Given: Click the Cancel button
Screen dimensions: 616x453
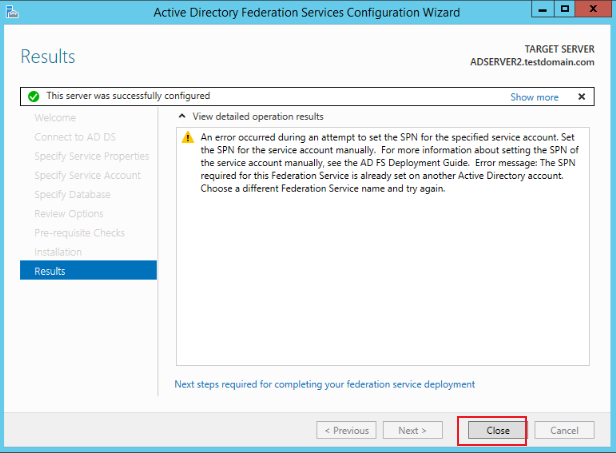Looking at the screenshot, I should click(564, 431).
